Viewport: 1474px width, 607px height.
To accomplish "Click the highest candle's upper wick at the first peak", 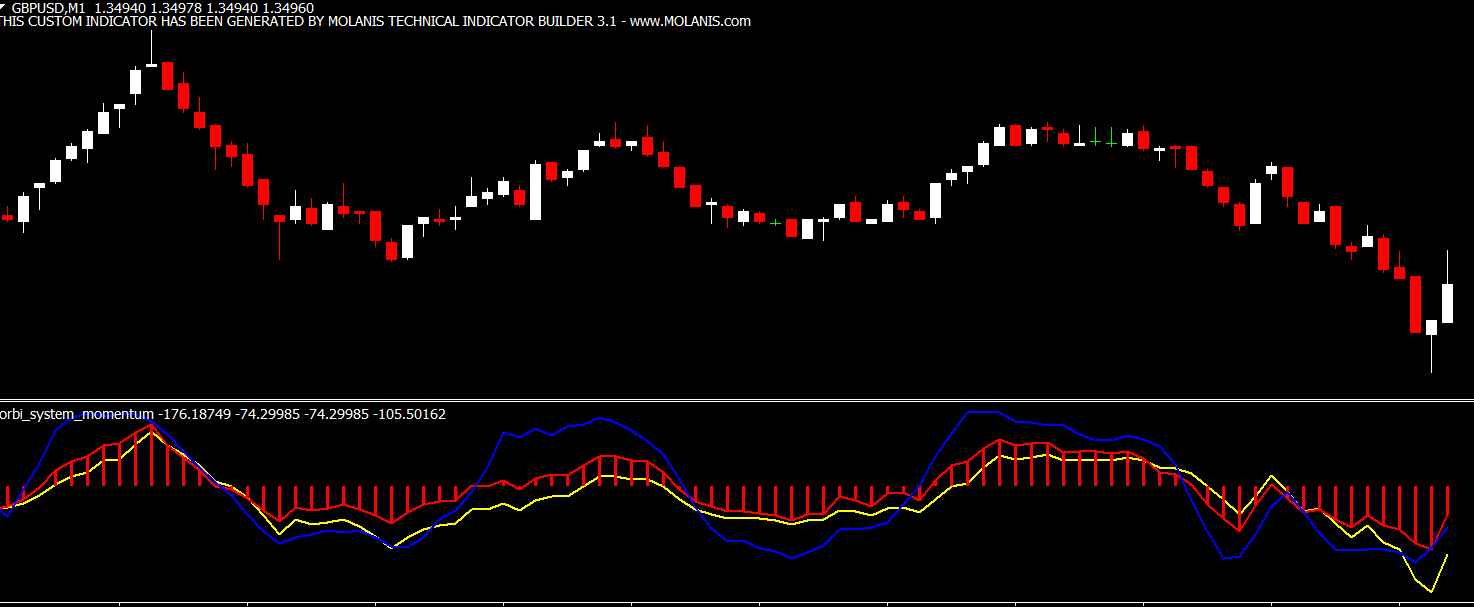I will coord(152,45).
